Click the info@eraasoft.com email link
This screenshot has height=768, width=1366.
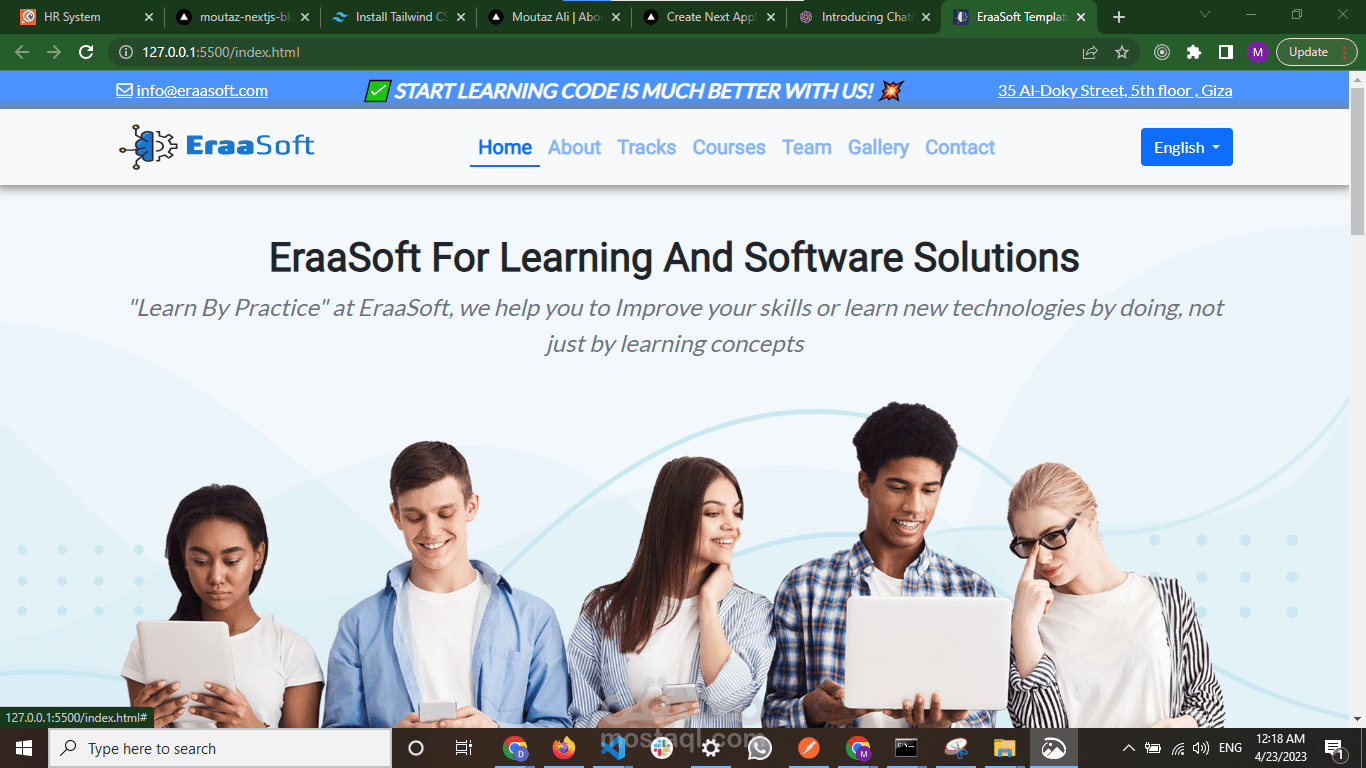tap(202, 90)
